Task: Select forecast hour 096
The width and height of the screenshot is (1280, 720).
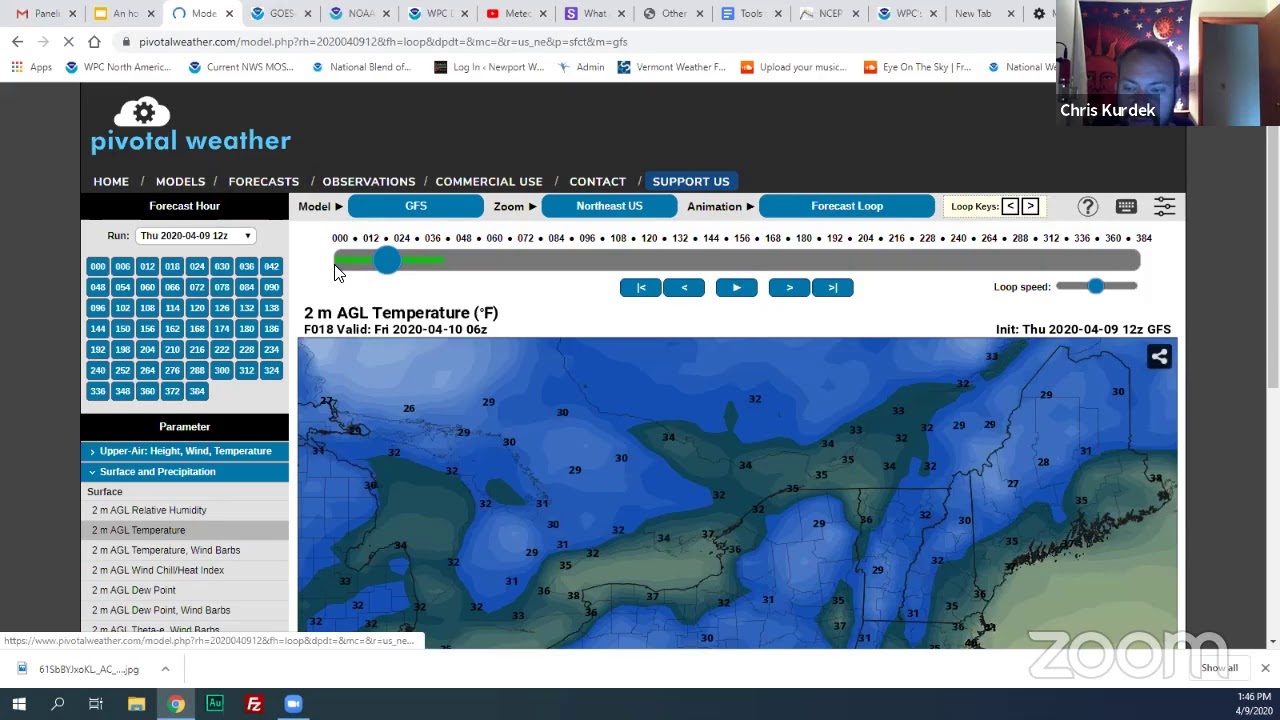Action: pos(98,308)
